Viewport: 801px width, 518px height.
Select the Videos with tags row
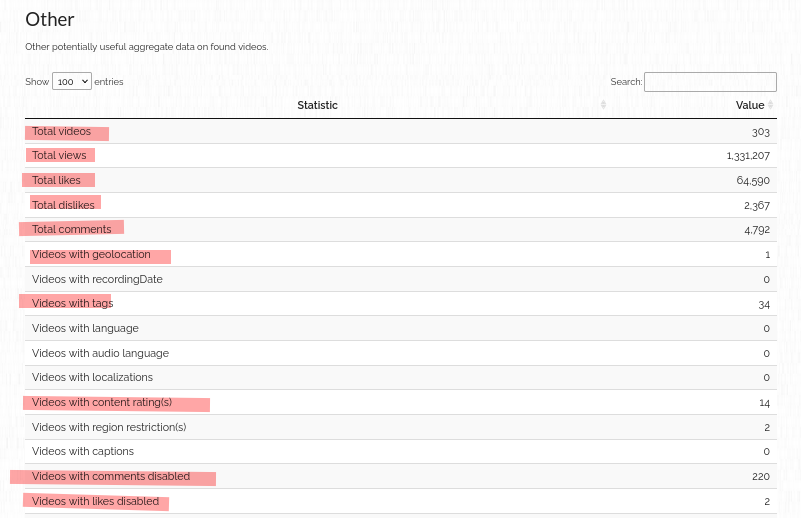(72, 304)
